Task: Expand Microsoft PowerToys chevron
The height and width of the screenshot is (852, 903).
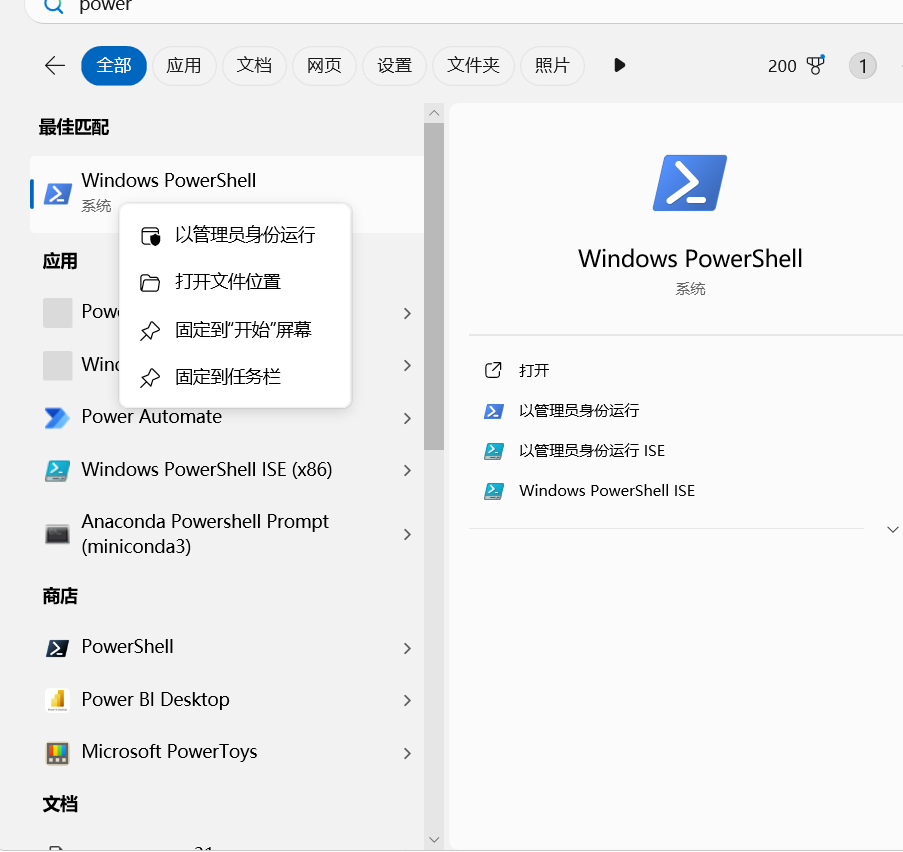Action: point(407,753)
